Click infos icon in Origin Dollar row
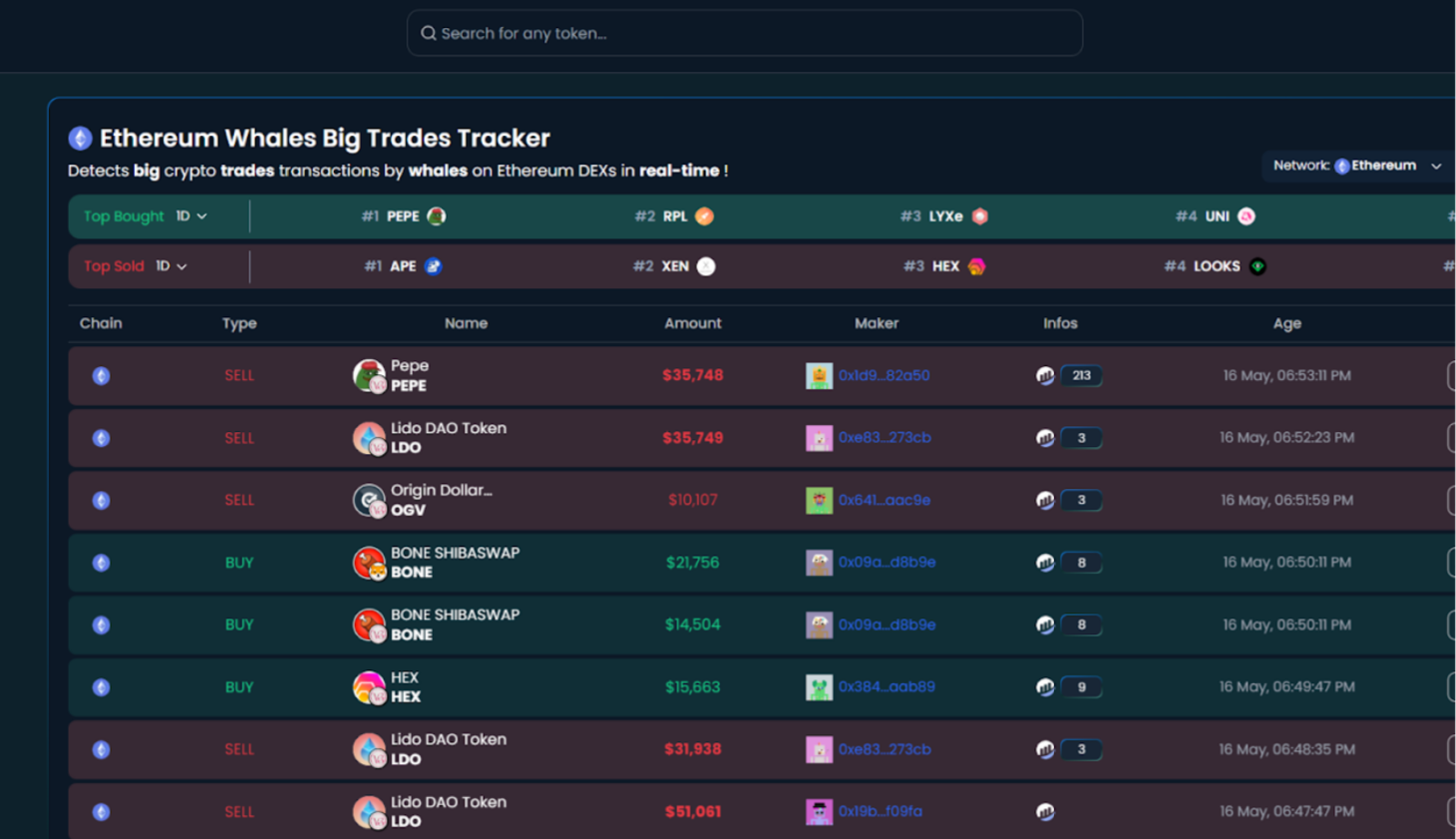 (1045, 501)
